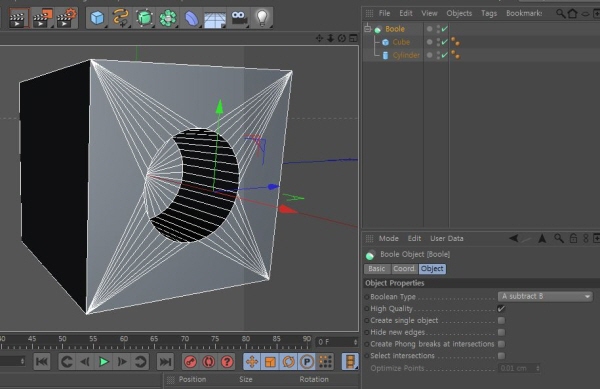
Task: Open the green array modeling icon
Action: coord(168,18)
